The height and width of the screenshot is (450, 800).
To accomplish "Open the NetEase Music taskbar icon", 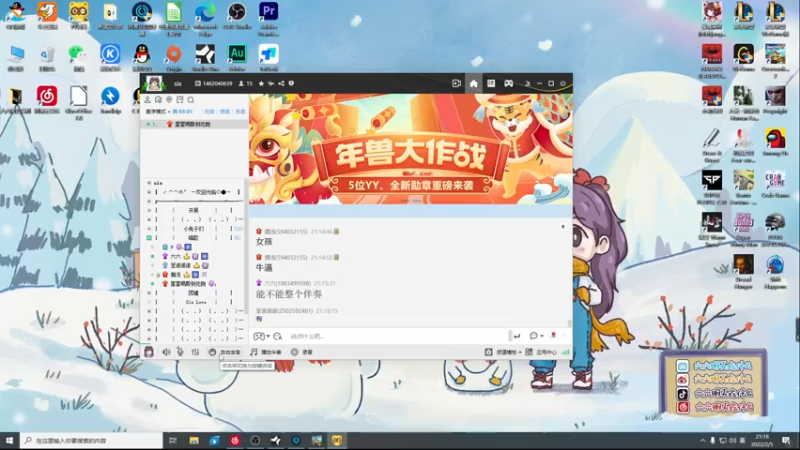I will [x=235, y=440].
